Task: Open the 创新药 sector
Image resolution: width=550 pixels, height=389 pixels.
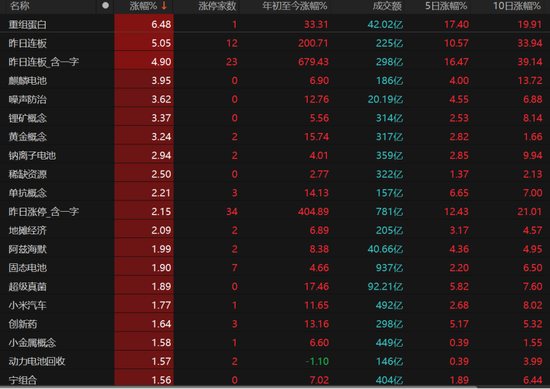Action: pos(23,324)
